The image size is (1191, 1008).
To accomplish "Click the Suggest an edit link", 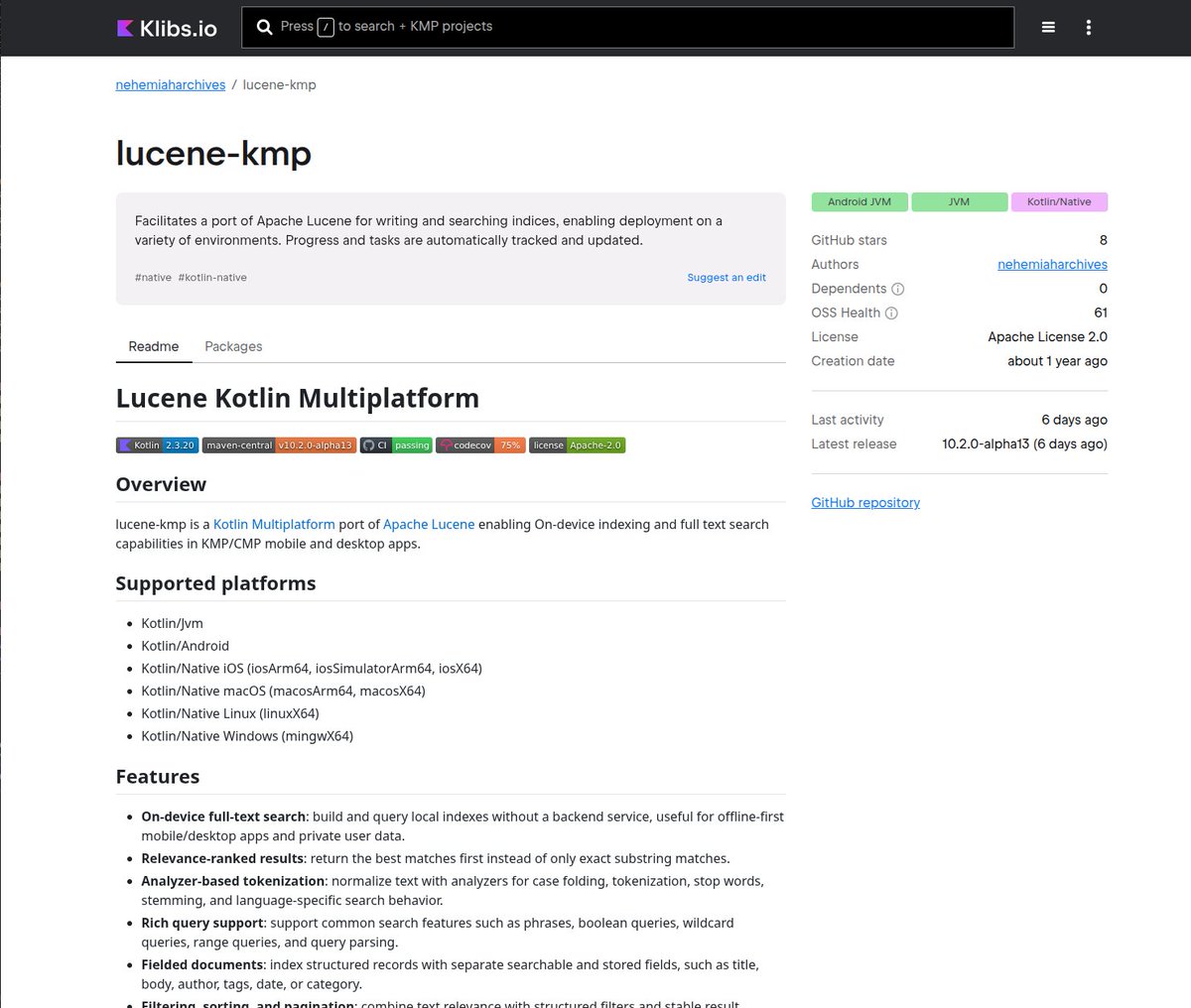I will point(727,278).
